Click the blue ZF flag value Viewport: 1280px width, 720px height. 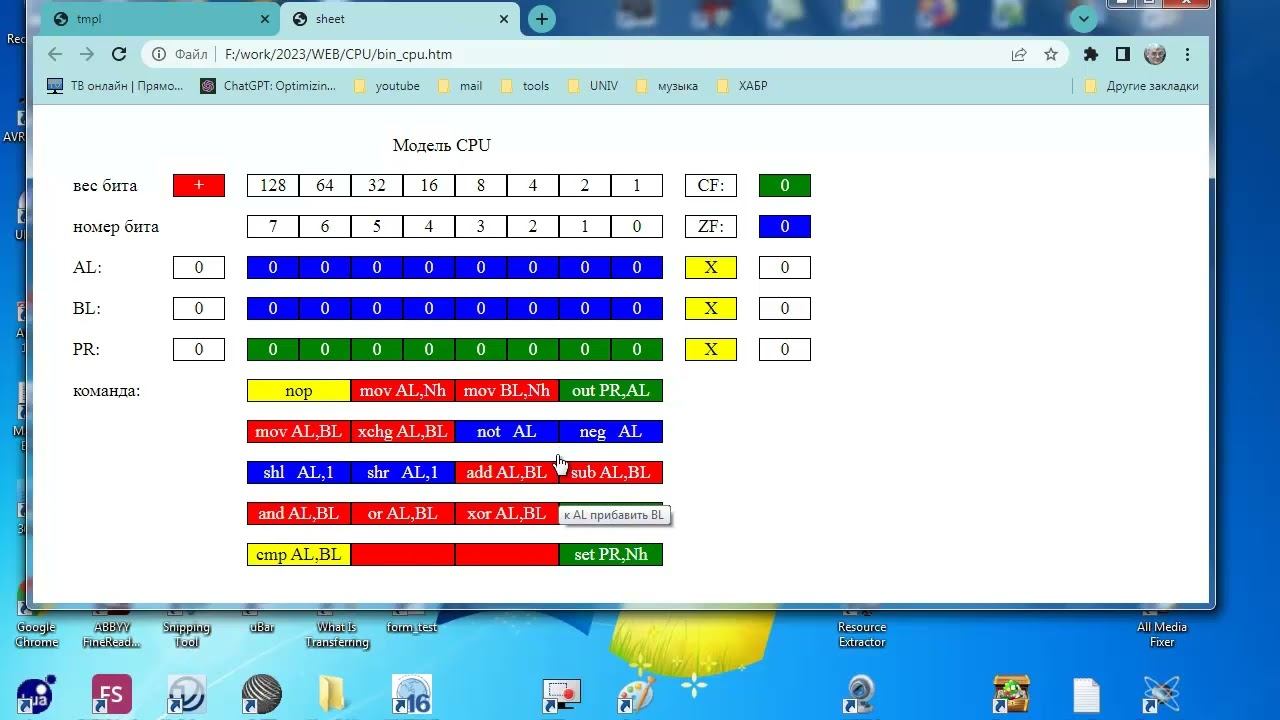tap(785, 227)
